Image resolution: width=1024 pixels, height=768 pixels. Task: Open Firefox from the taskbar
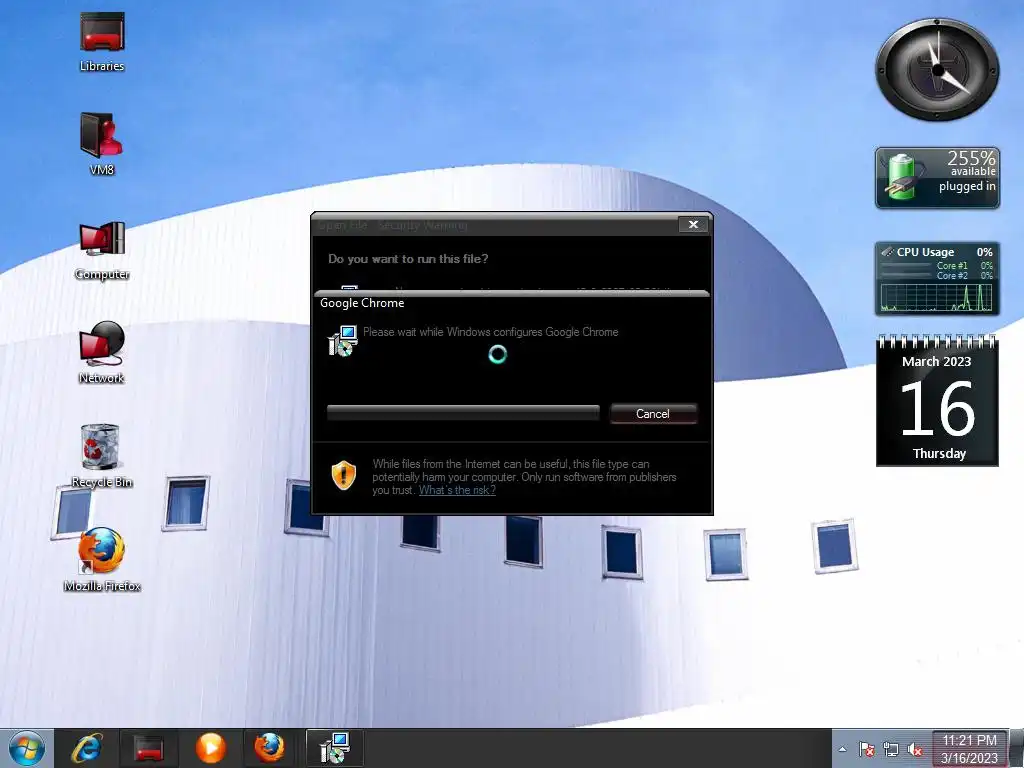point(270,748)
